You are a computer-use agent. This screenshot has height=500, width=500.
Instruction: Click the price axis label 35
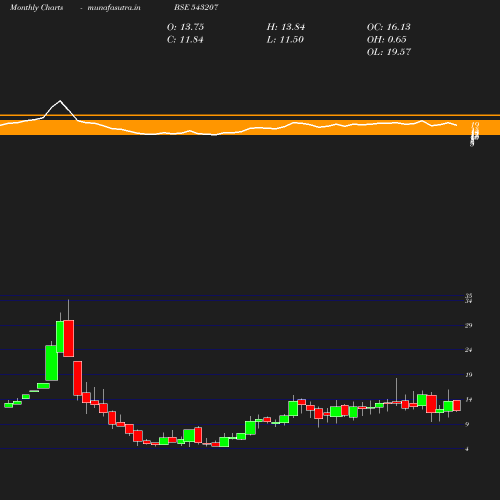click(x=469, y=296)
